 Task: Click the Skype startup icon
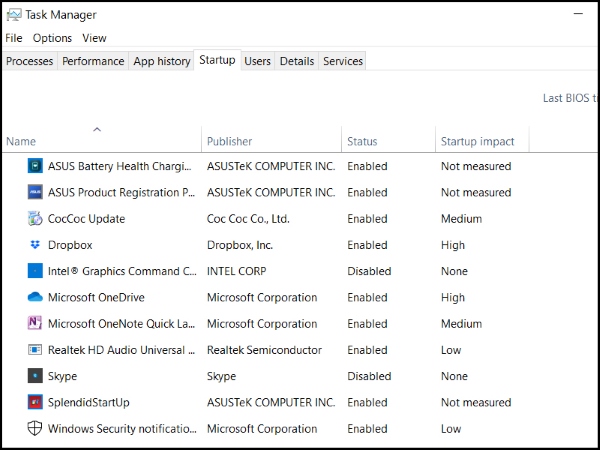(36, 376)
